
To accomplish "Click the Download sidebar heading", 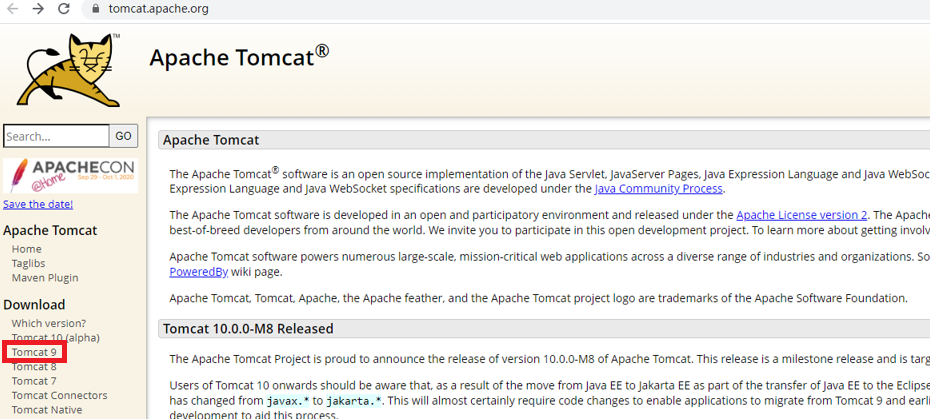I will (x=34, y=304).
